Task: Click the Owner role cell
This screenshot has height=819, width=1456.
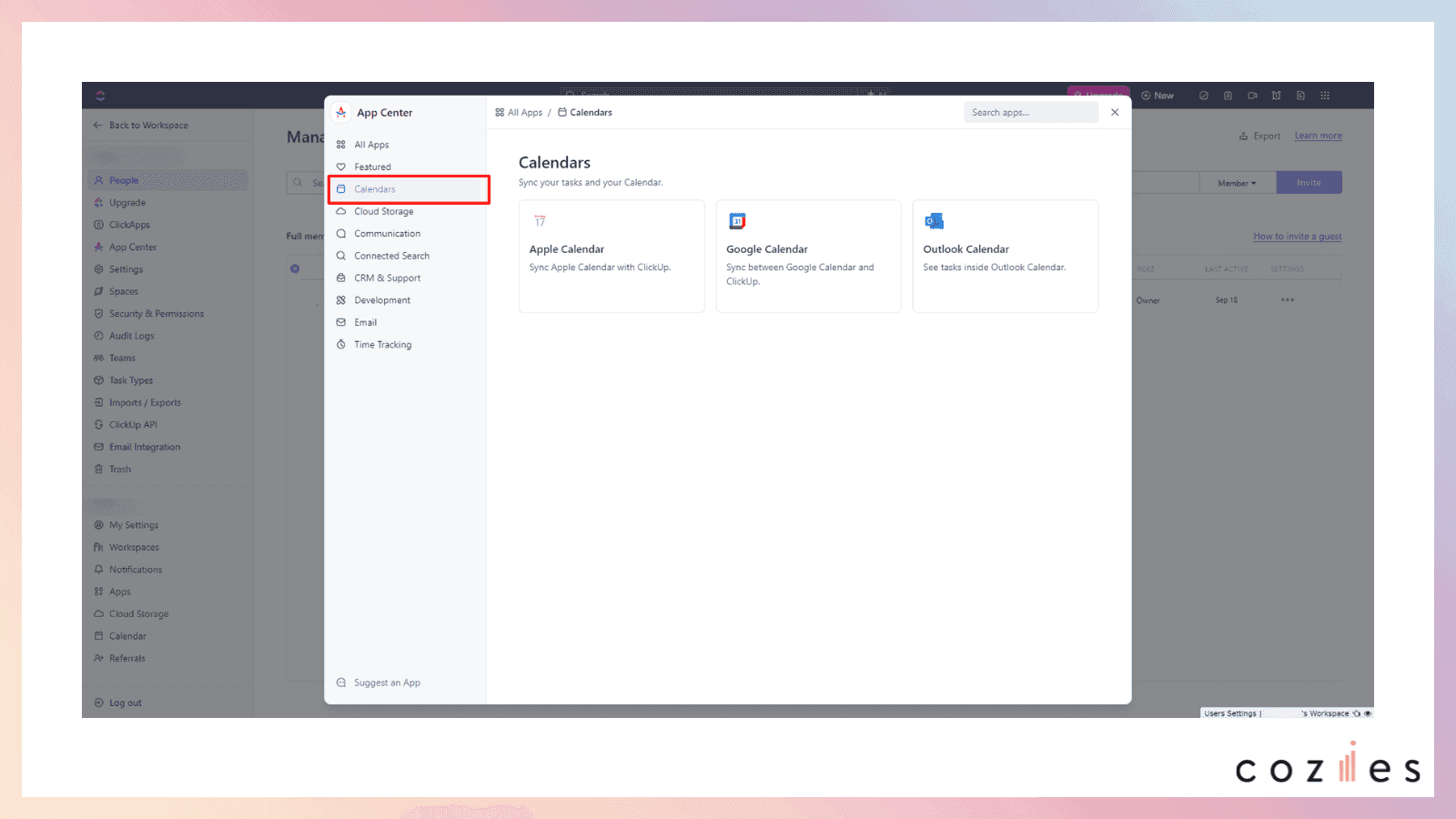Action: 1148,301
